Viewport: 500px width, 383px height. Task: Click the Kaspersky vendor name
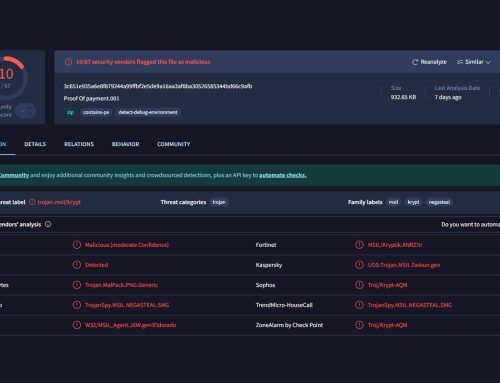[x=269, y=265]
